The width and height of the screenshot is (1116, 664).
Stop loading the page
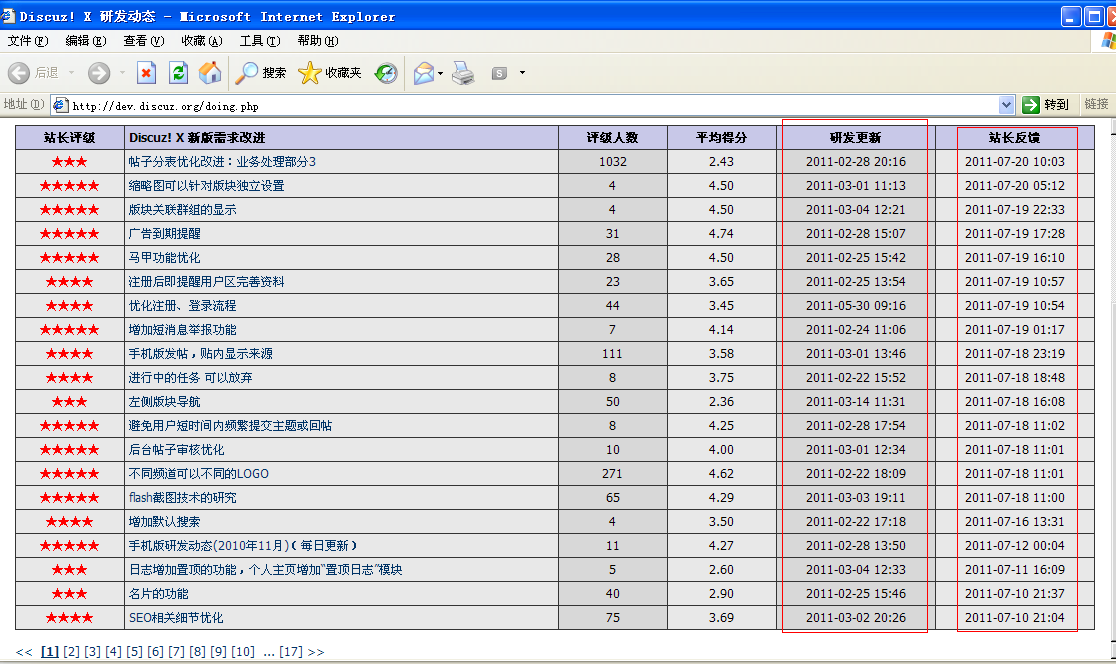147,73
